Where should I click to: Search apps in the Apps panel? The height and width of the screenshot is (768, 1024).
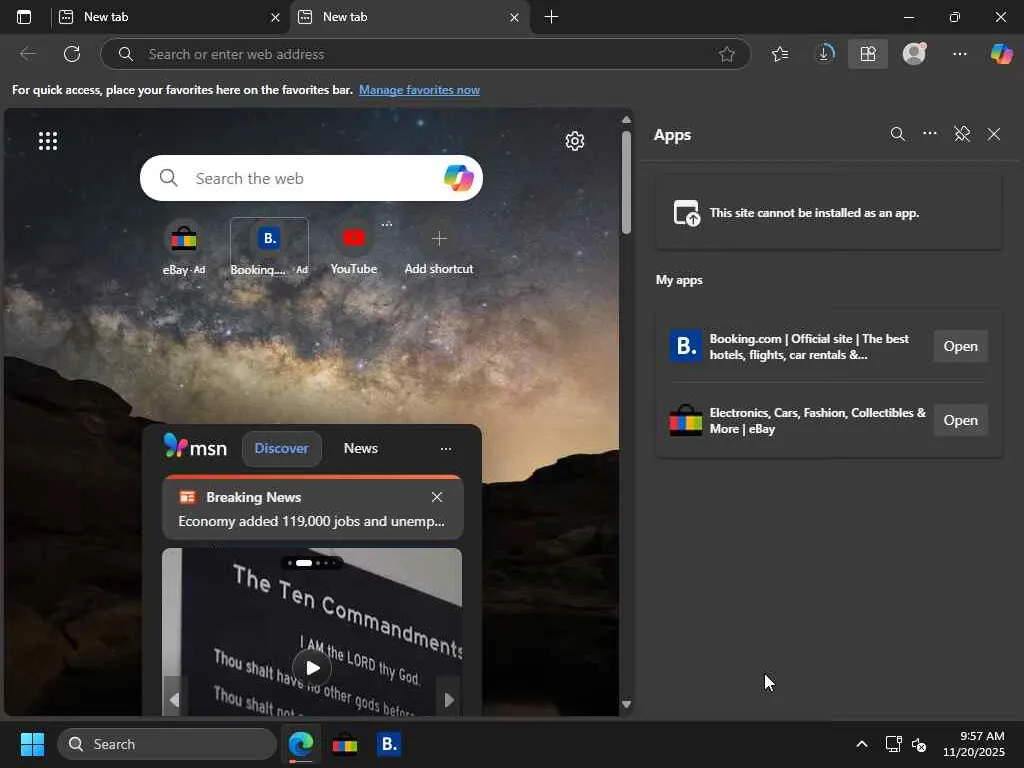coord(897,134)
